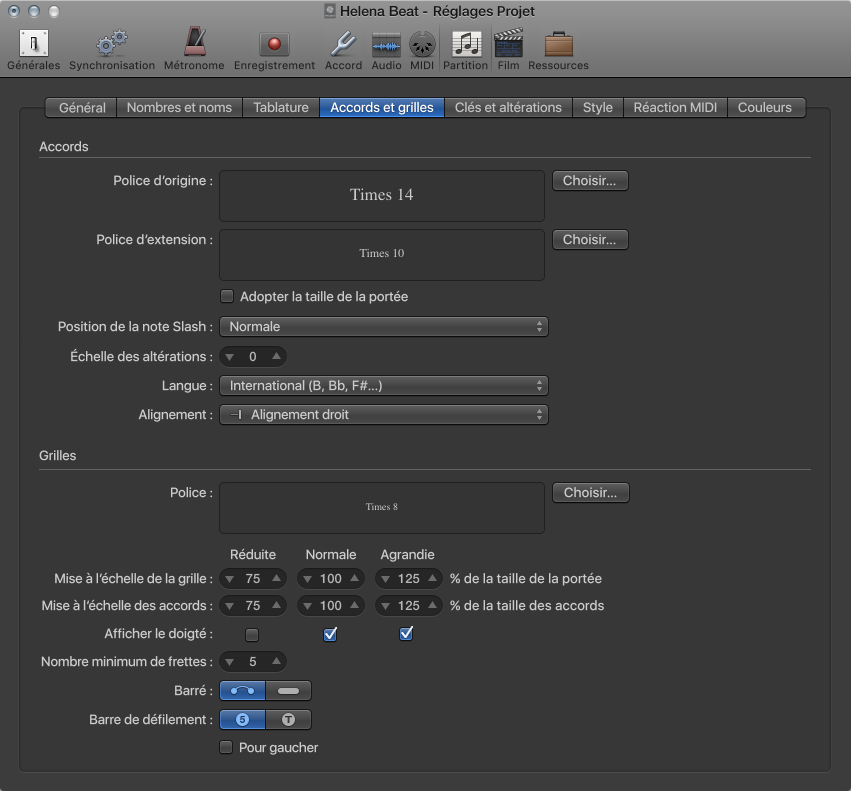The width and height of the screenshot is (854, 794).
Task: Open the Synchronisation gear icon
Action: [111, 45]
